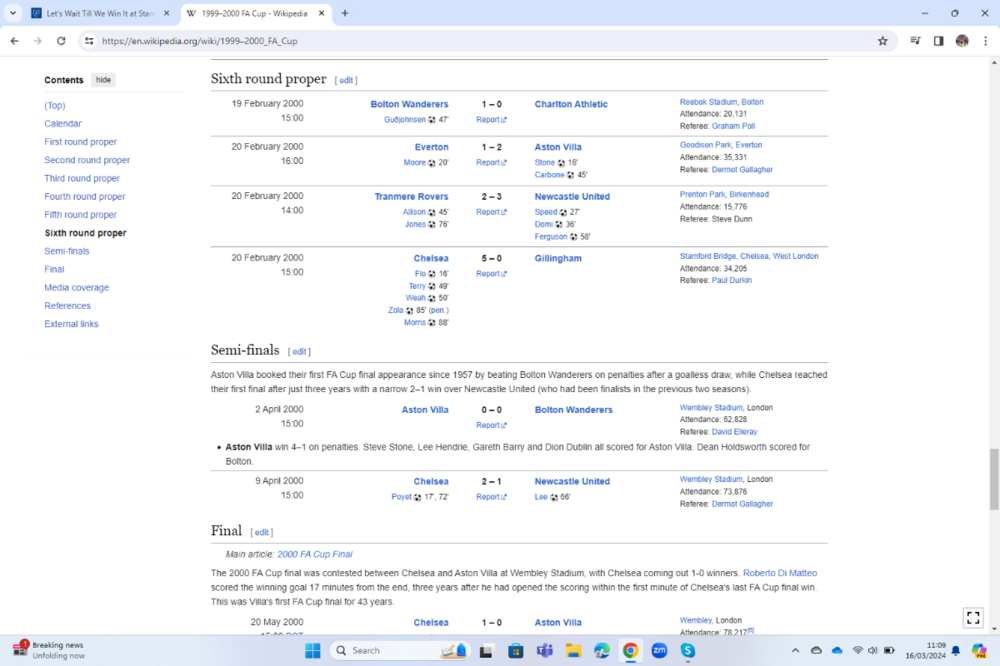Image resolution: width=1000 pixels, height=666 pixels.
Task: Open the Tranmere Rovers team link
Action: (x=411, y=196)
